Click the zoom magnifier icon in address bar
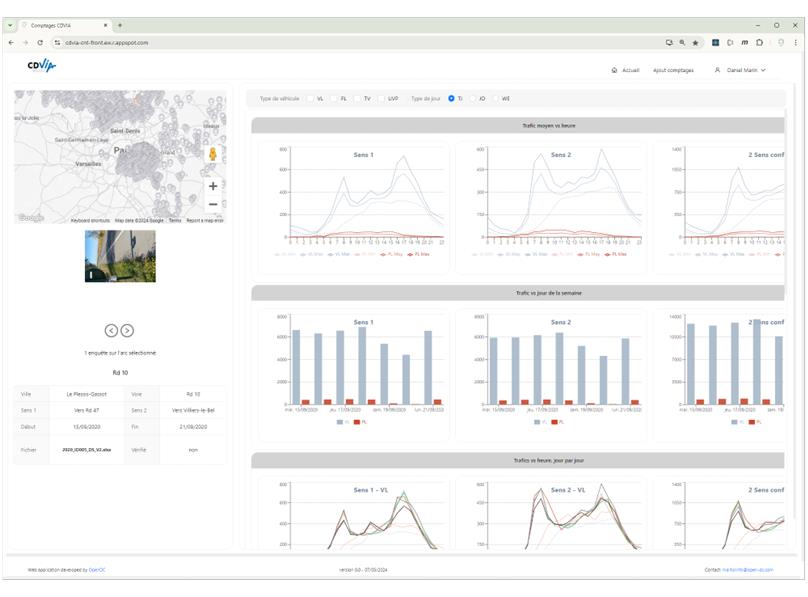This screenshot has width=808, height=597. tap(682, 43)
